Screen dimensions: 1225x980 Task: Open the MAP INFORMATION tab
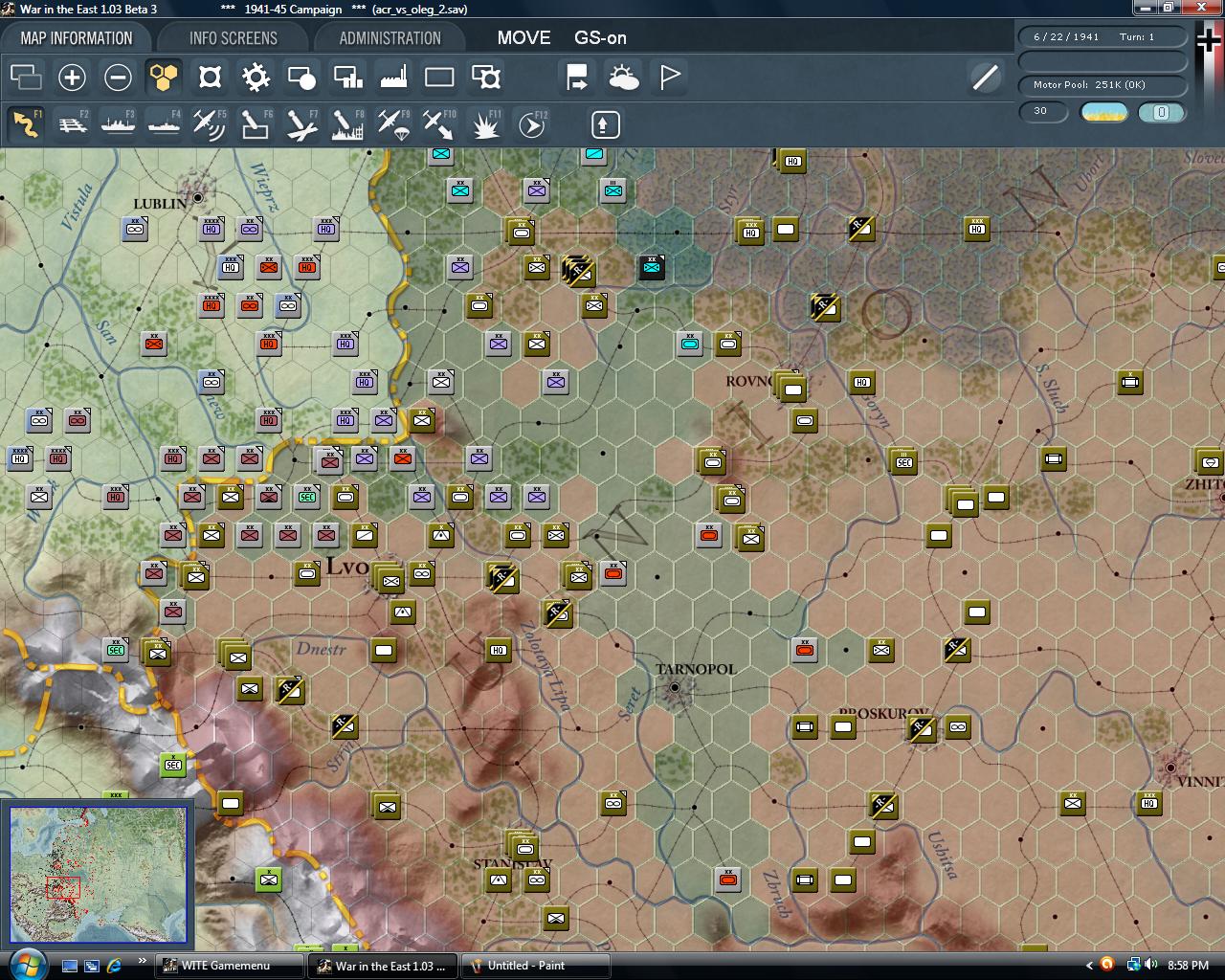(77, 38)
